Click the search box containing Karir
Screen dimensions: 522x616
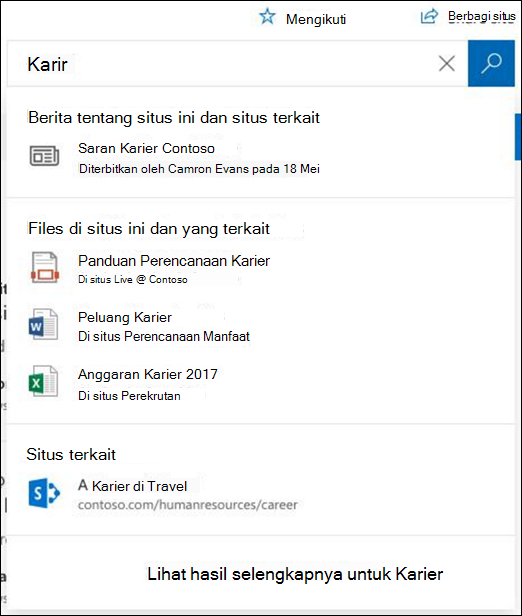(x=237, y=63)
